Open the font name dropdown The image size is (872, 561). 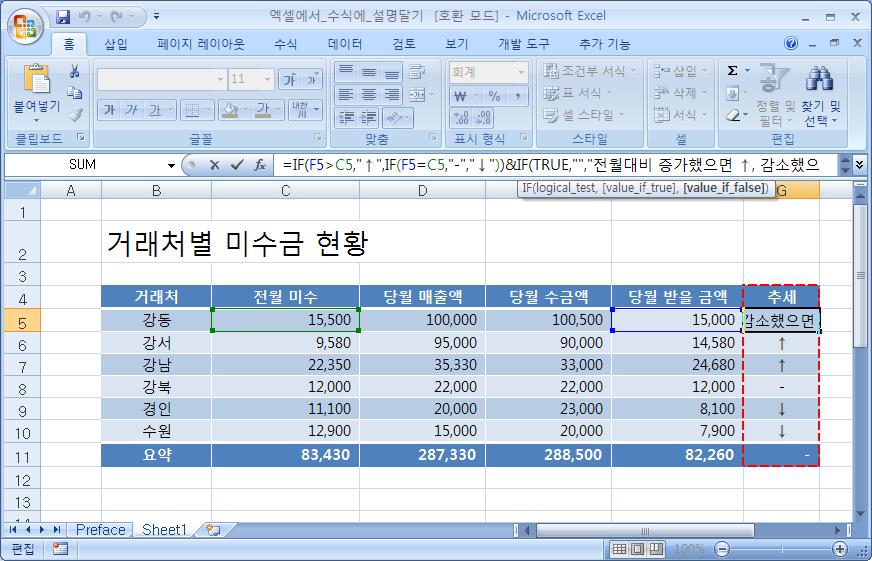coord(220,80)
